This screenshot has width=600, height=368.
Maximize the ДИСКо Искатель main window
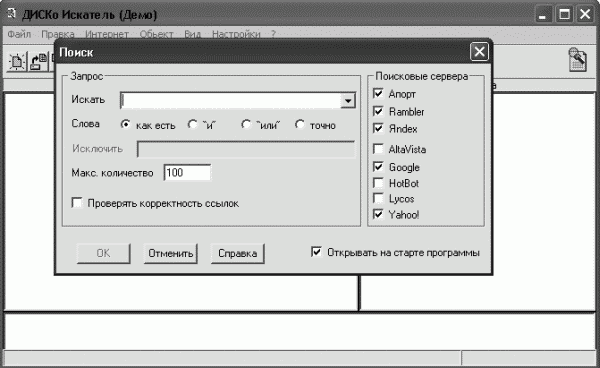pos(564,15)
